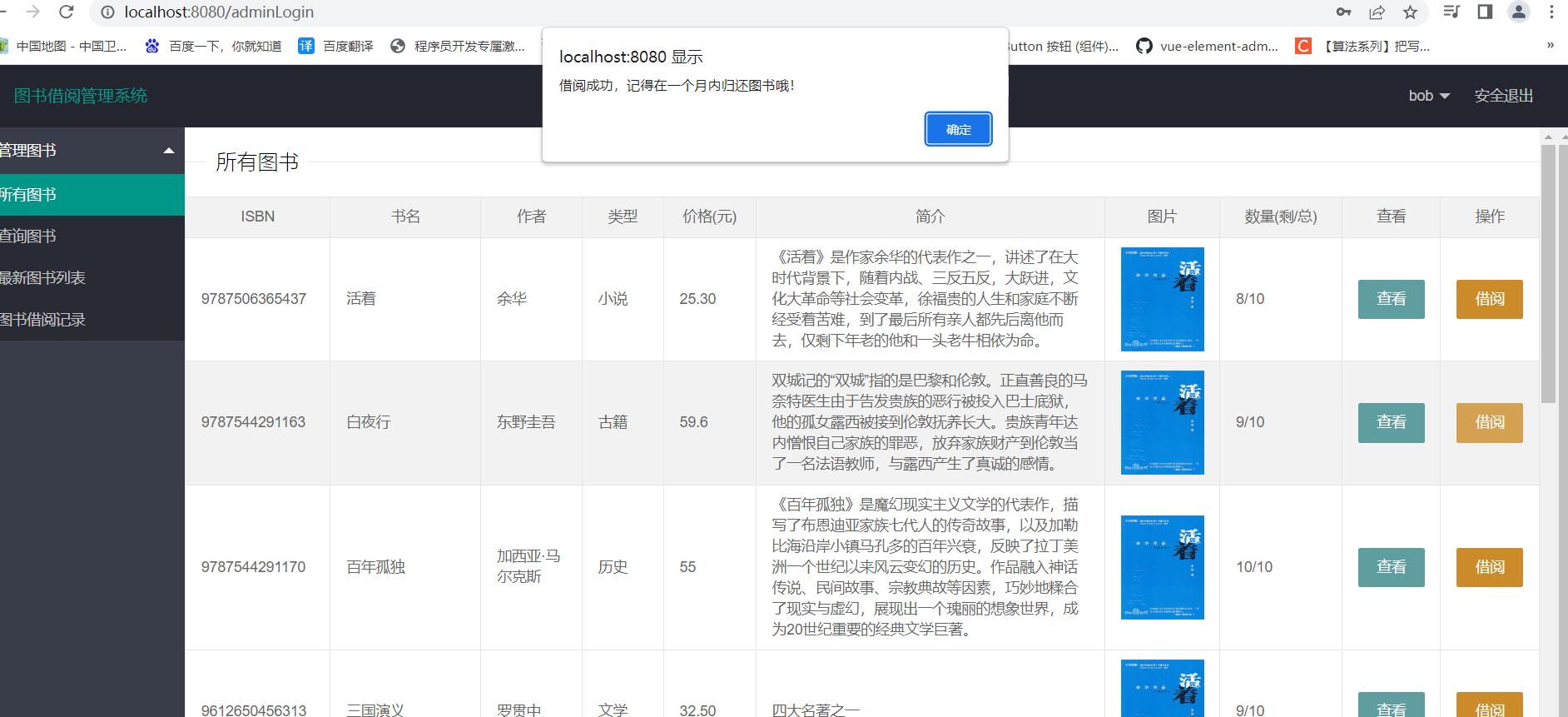Click the cover image of 白夜行 row
This screenshot has height=717, width=1568.
point(1162,422)
